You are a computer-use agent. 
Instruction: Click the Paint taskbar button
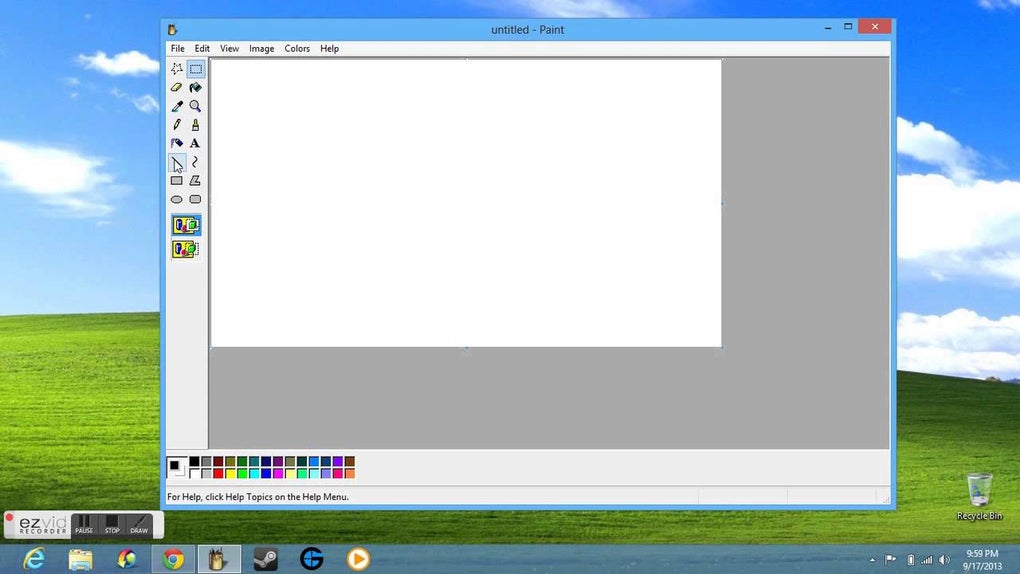pos(219,559)
